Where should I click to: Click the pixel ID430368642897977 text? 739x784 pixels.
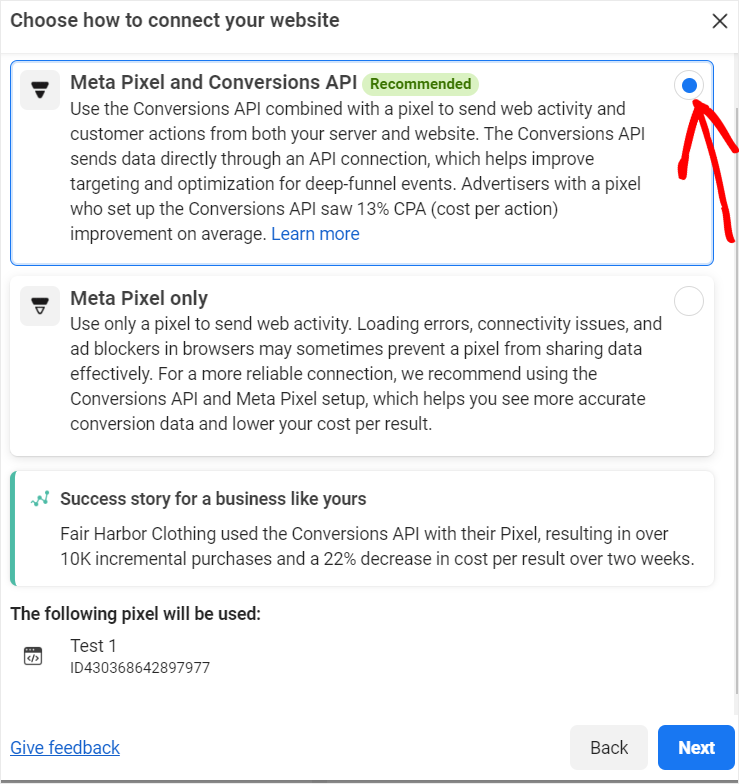[x=140, y=668]
